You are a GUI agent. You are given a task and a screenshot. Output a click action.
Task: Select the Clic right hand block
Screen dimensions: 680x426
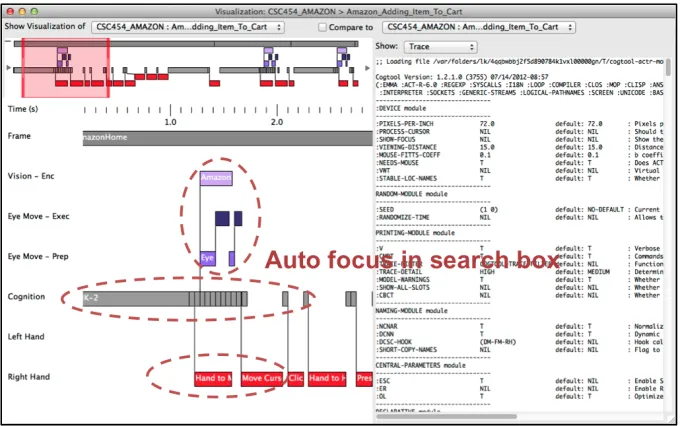[x=296, y=379]
